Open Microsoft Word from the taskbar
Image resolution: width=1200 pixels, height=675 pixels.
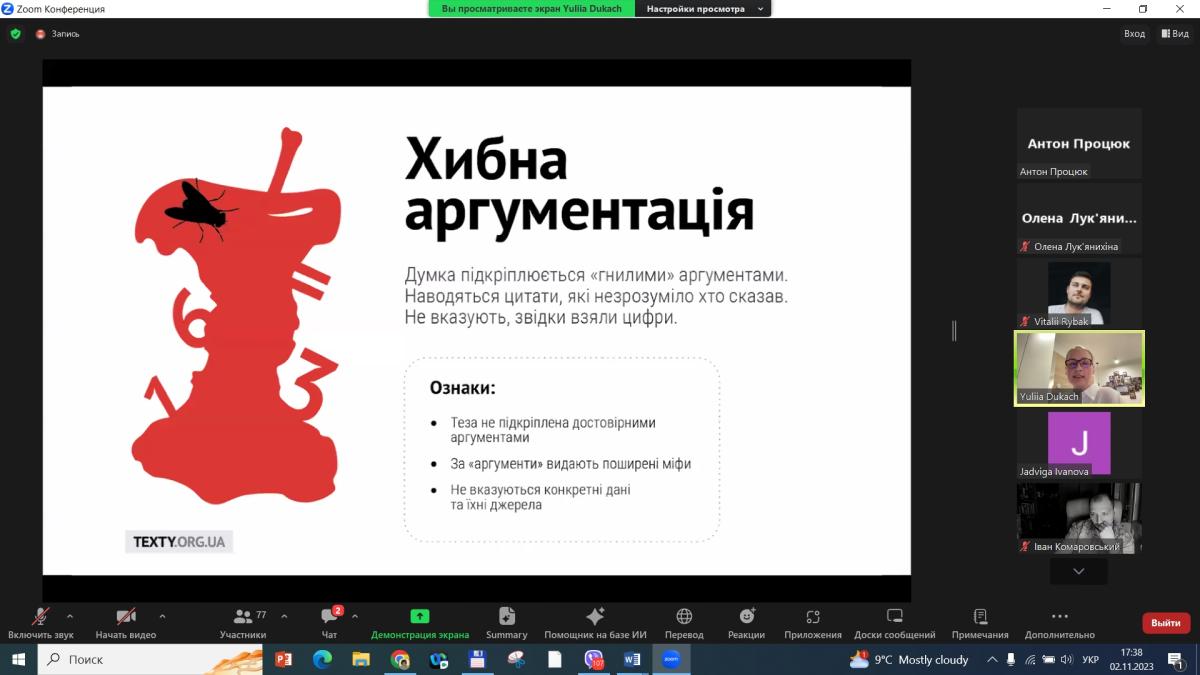pyautogui.click(x=632, y=659)
